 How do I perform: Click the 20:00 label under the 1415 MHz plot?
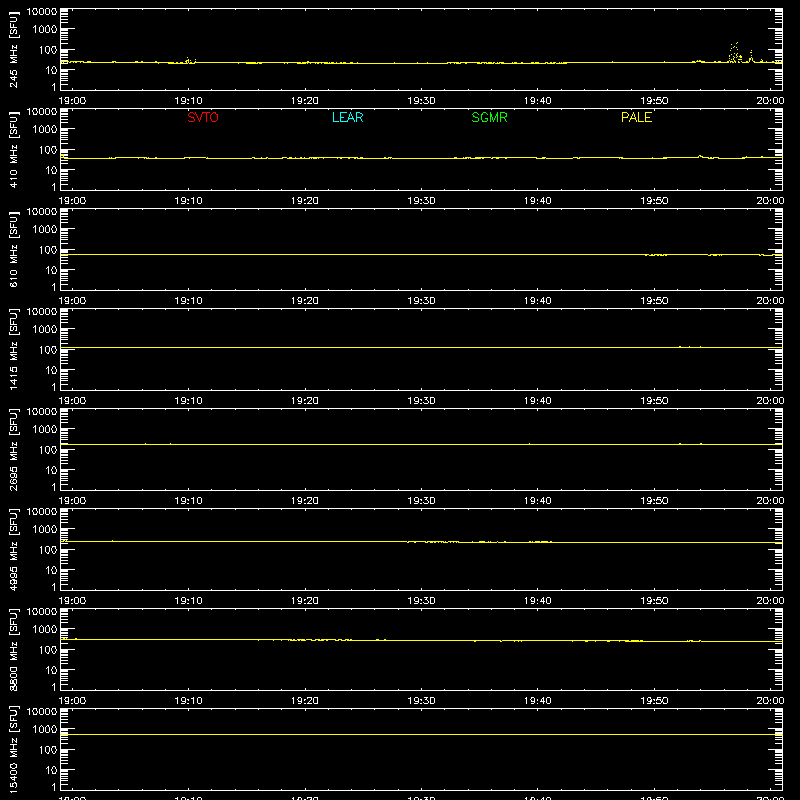770,401
